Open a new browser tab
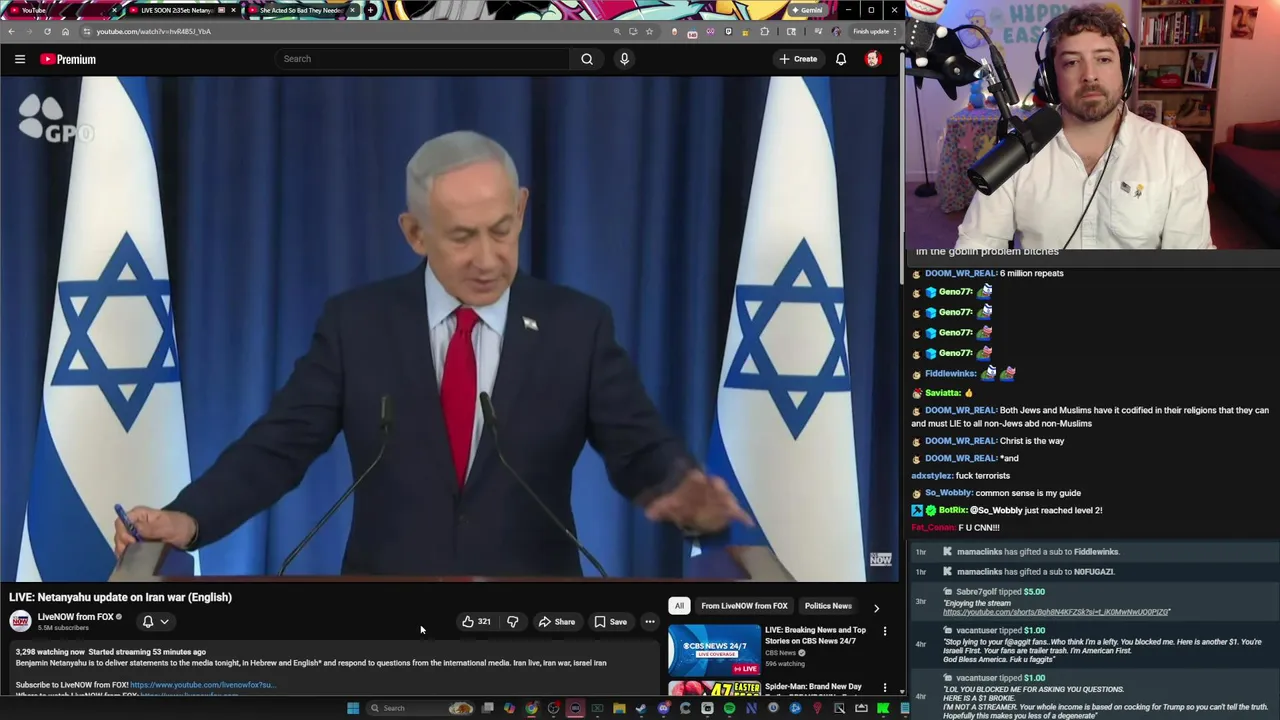 371,10
